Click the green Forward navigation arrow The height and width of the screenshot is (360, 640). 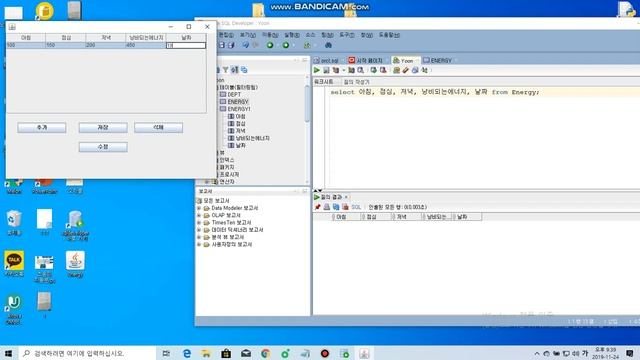click(286, 45)
